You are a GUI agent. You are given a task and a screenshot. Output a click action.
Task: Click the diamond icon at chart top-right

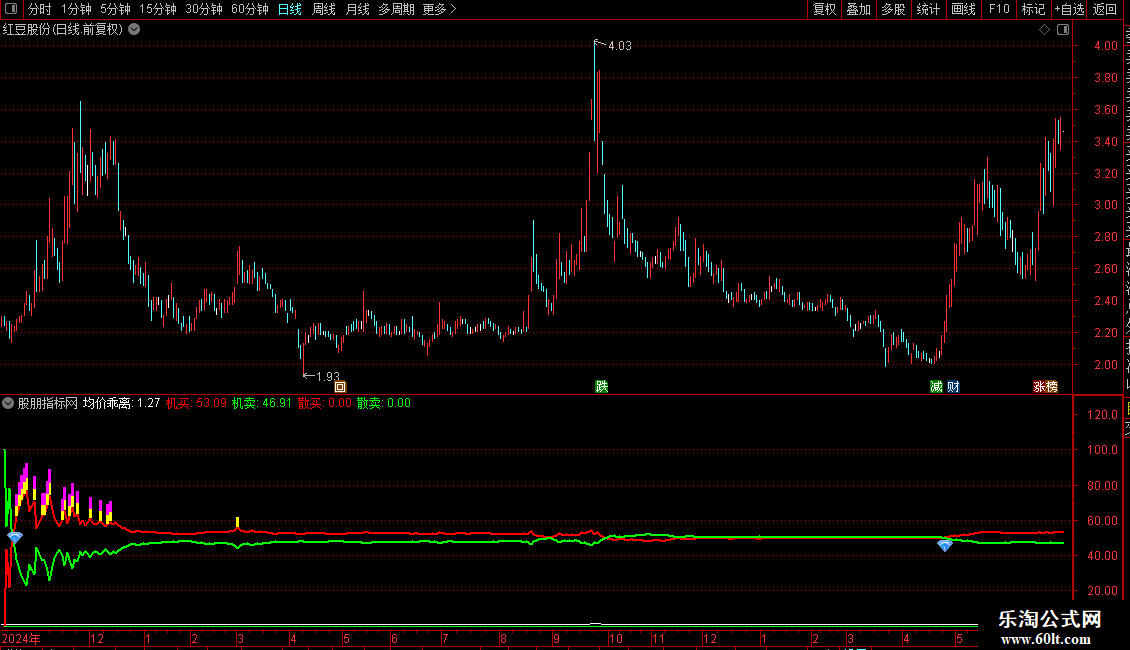1044,30
